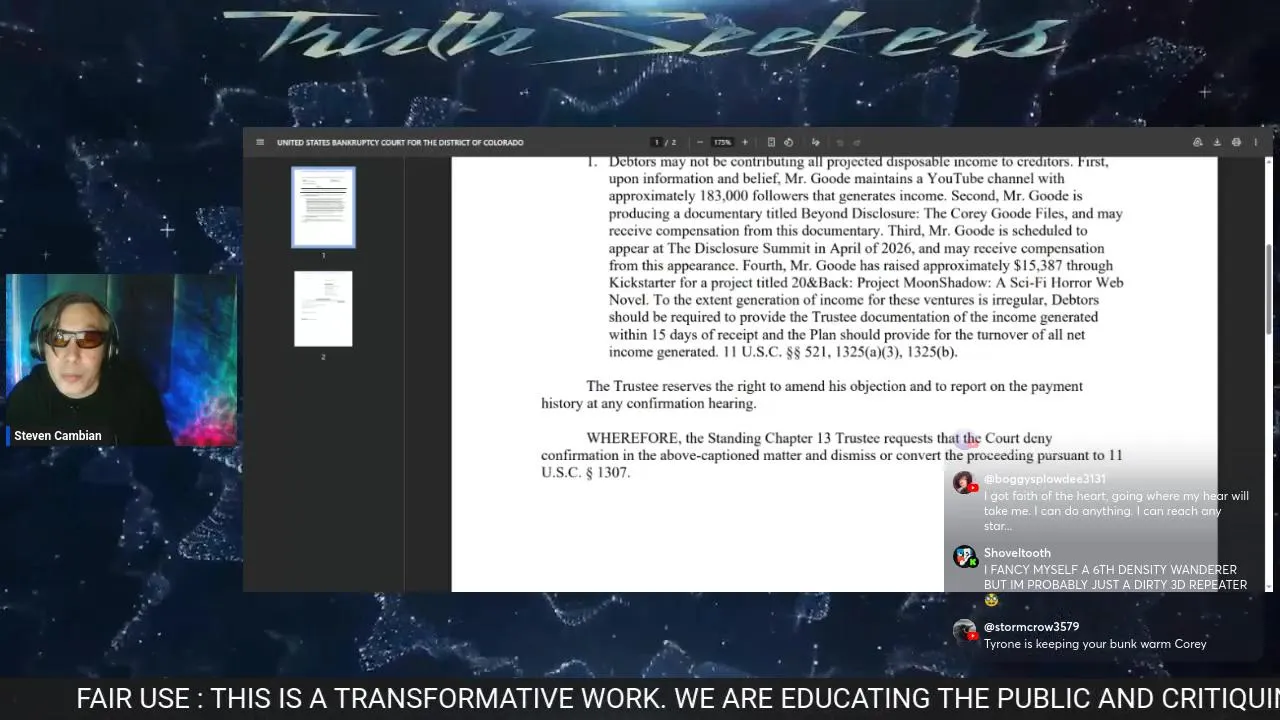This screenshot has height=720, width=1280.
Task: Click the undo icon in PDF toolbar
Action: click(839, 142)
